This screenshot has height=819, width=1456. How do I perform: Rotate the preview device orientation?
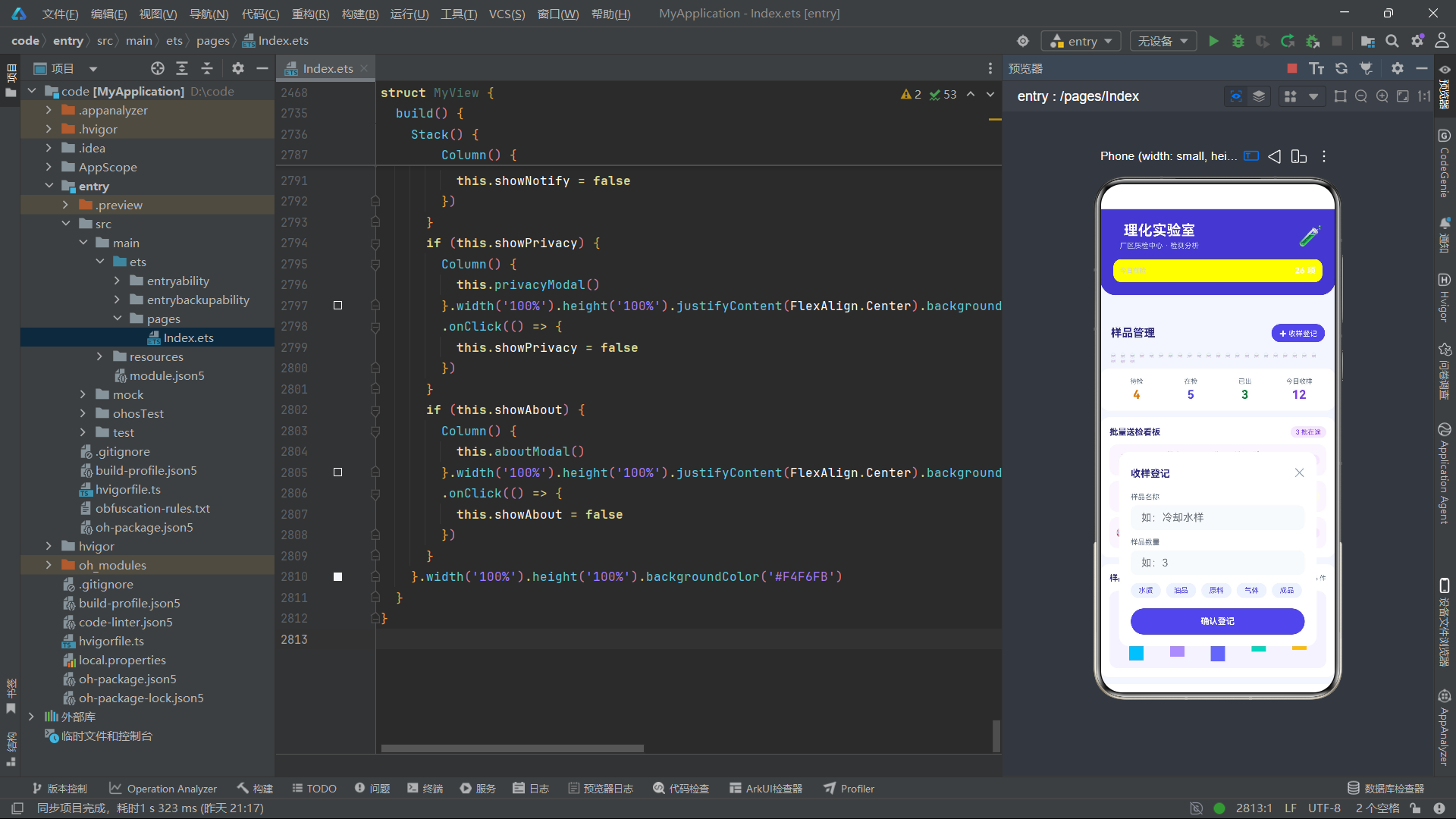[x=1299, y=156]
